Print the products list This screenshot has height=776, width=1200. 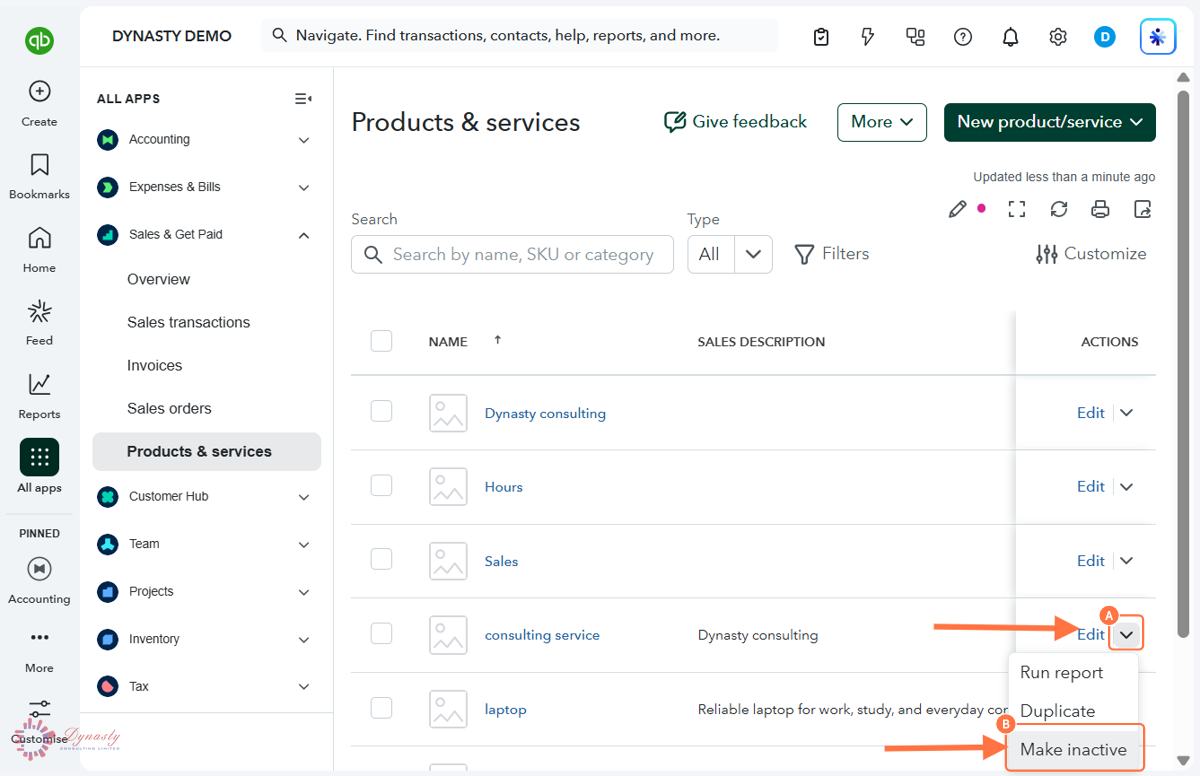coord(1100,209)
